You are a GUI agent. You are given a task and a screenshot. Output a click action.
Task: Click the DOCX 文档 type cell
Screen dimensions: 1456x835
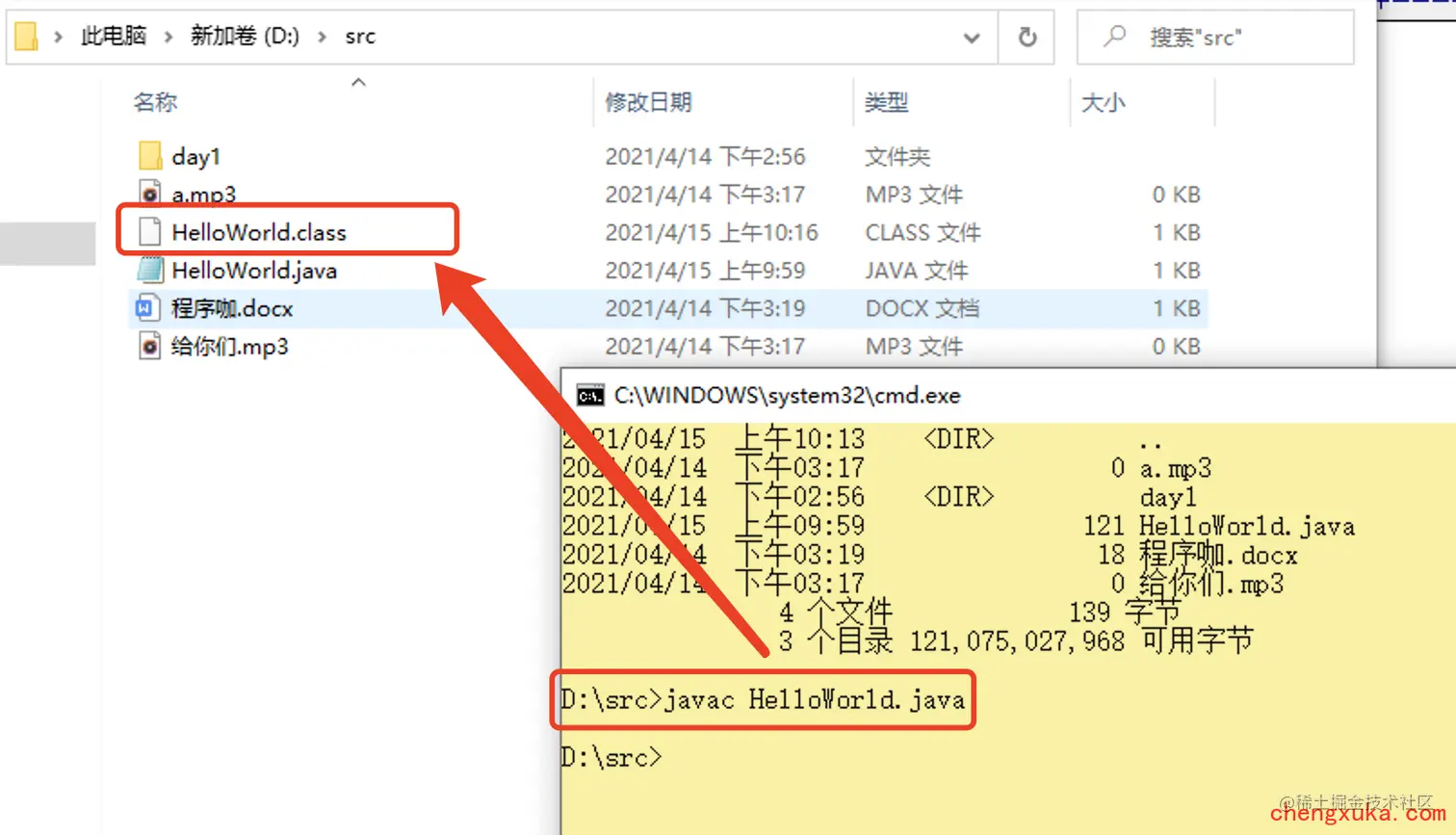click(923, 308)
